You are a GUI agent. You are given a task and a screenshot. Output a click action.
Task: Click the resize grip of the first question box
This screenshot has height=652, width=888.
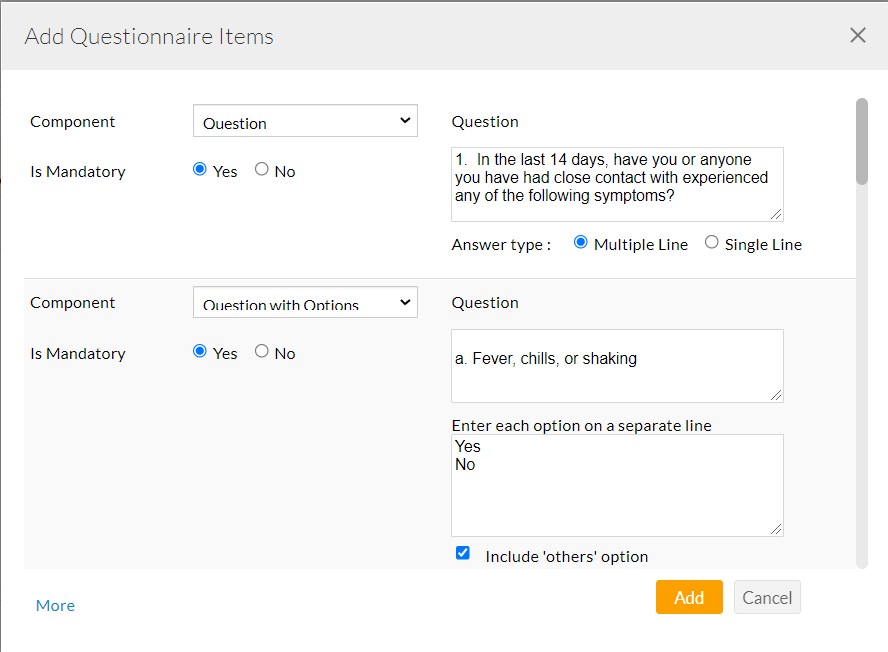(778, 216)
